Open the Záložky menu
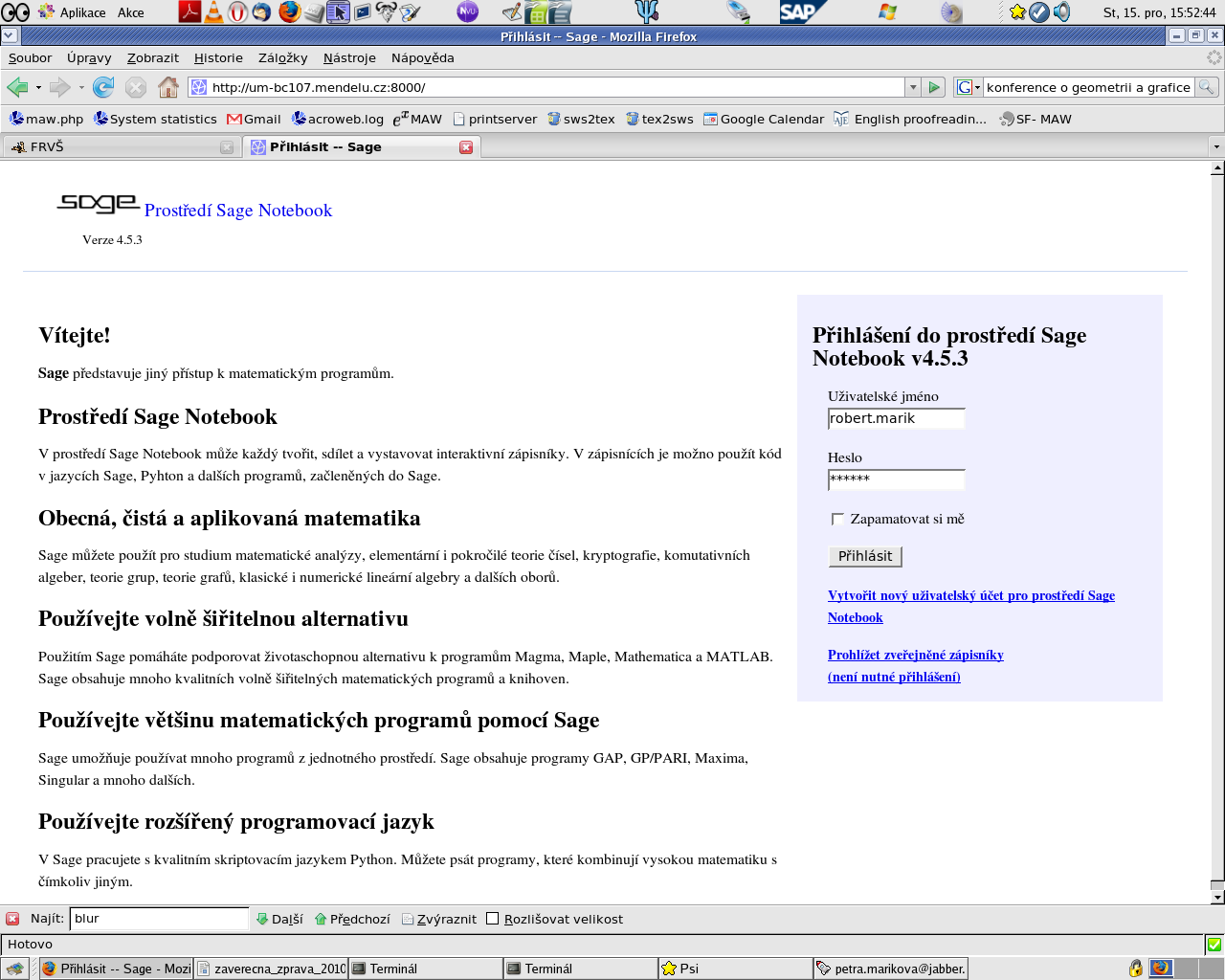The width and height of the screenshot is (1225, 980). pyautogui.click(x=282, y=57)
